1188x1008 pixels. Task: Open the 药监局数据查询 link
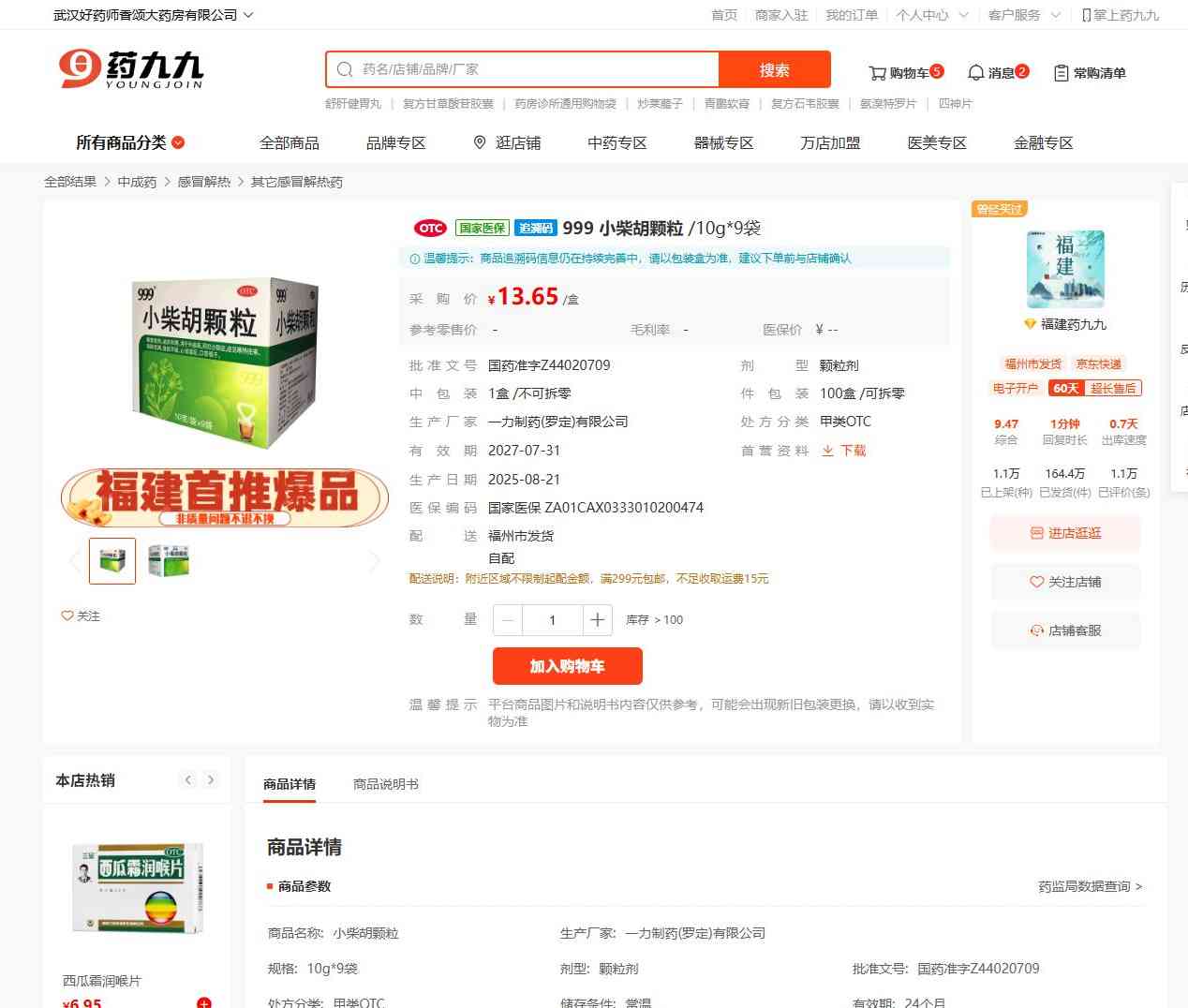1090,886
